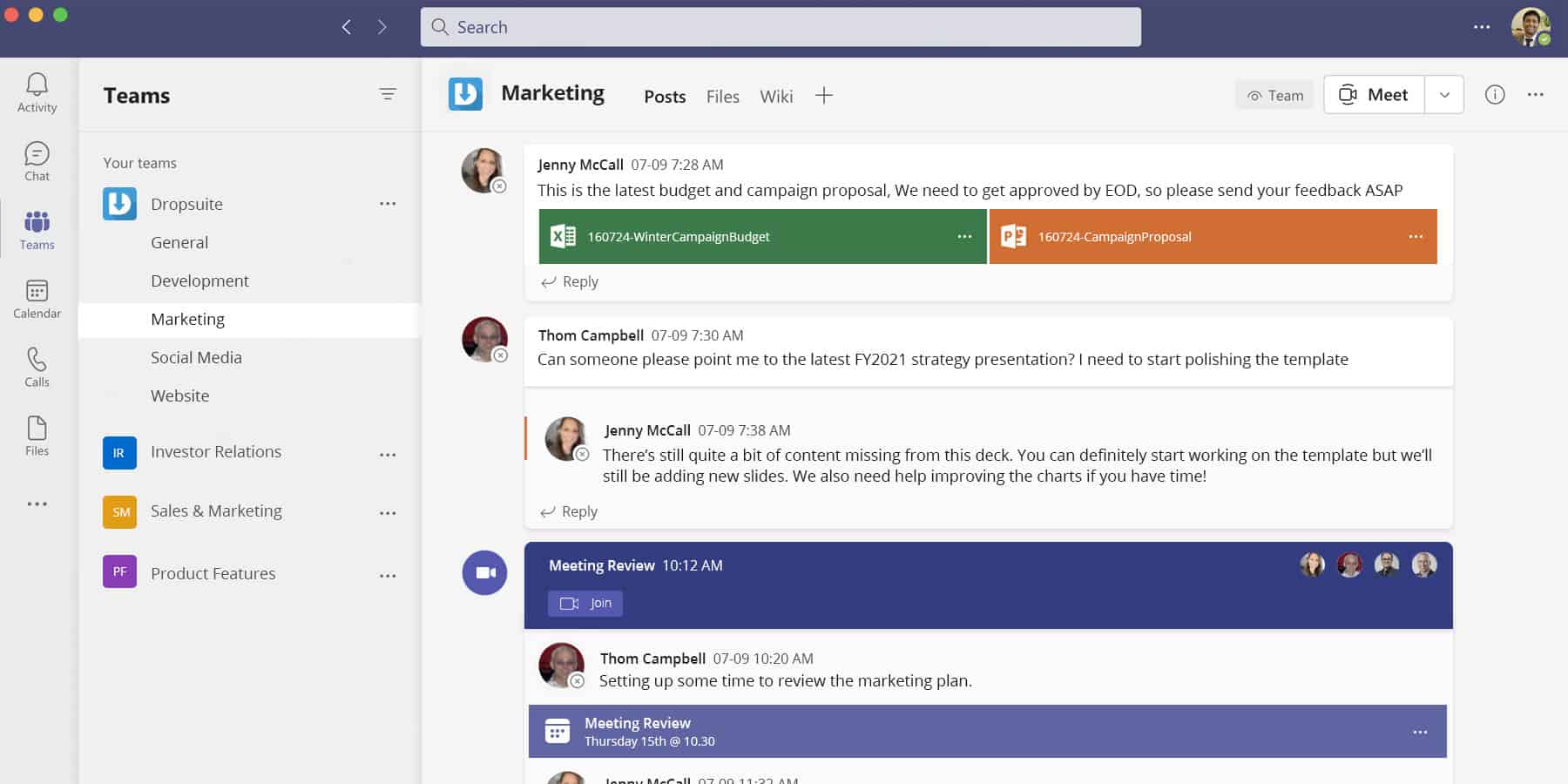Screen dimensions: 1568x784
Task: Open options for CampaignProposal file
Action: (x=1416, y=237)
